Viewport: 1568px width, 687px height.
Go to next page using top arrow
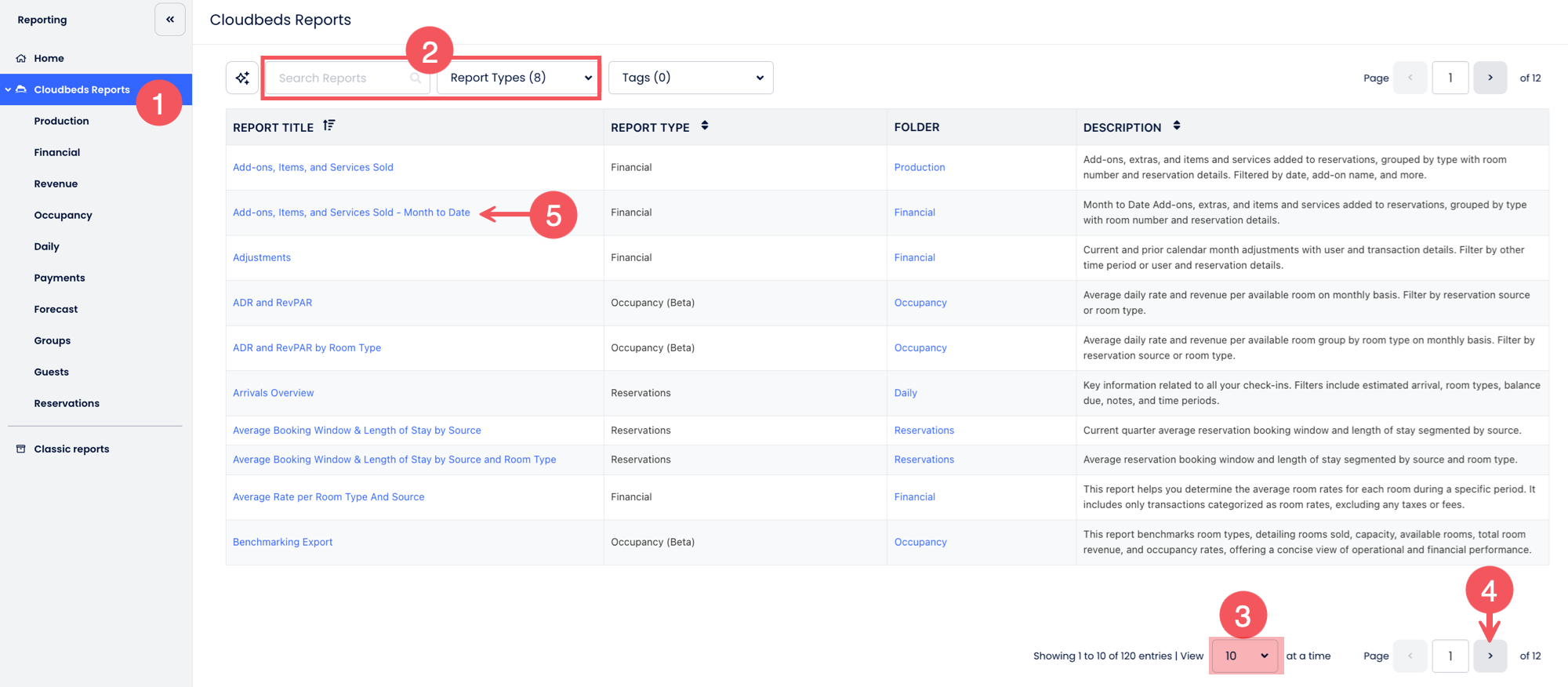1490,78
